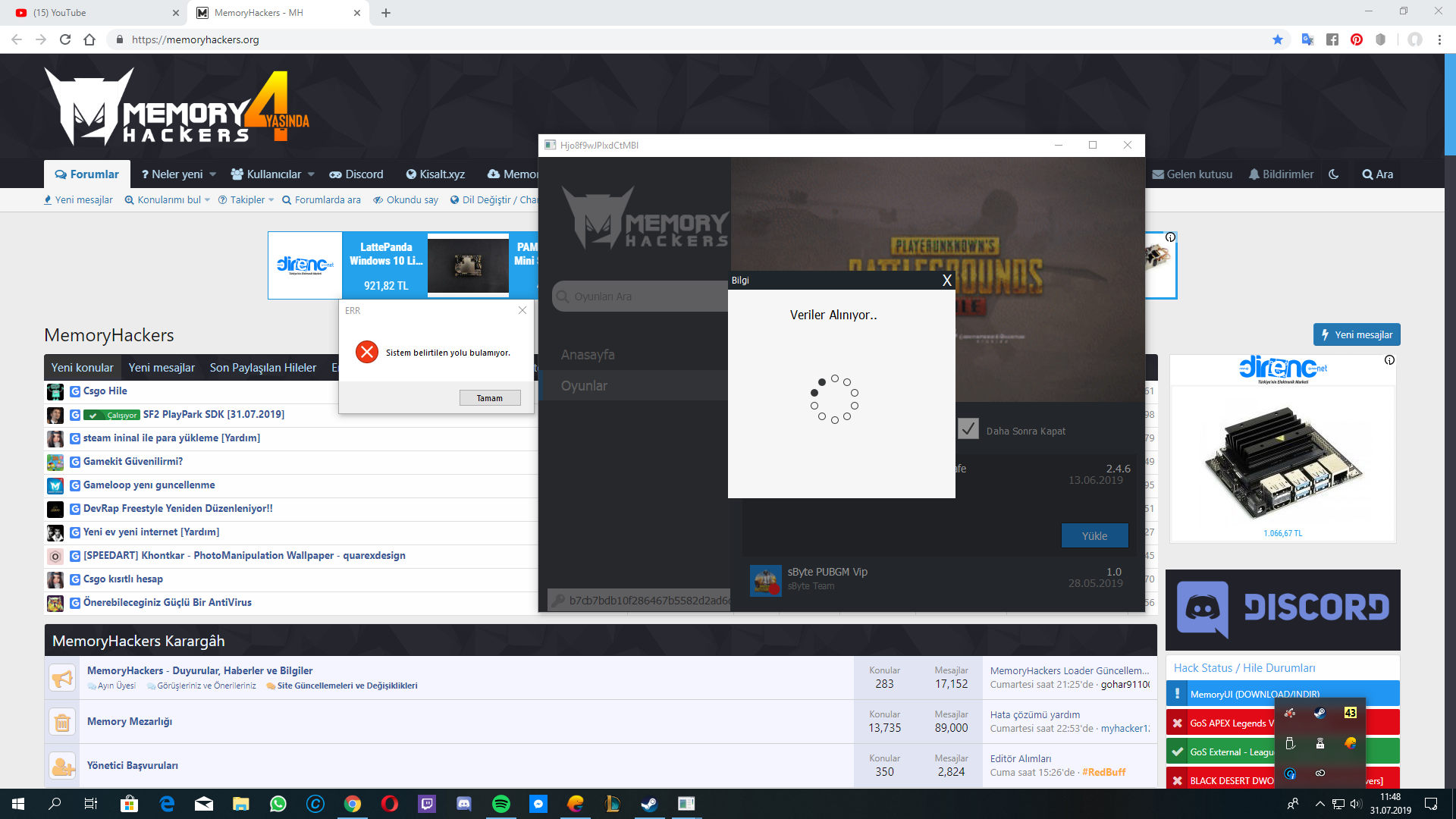Click the Pinterest extension icon in Chrome
The image size is (1456, 819).
tap(1357, 39)
